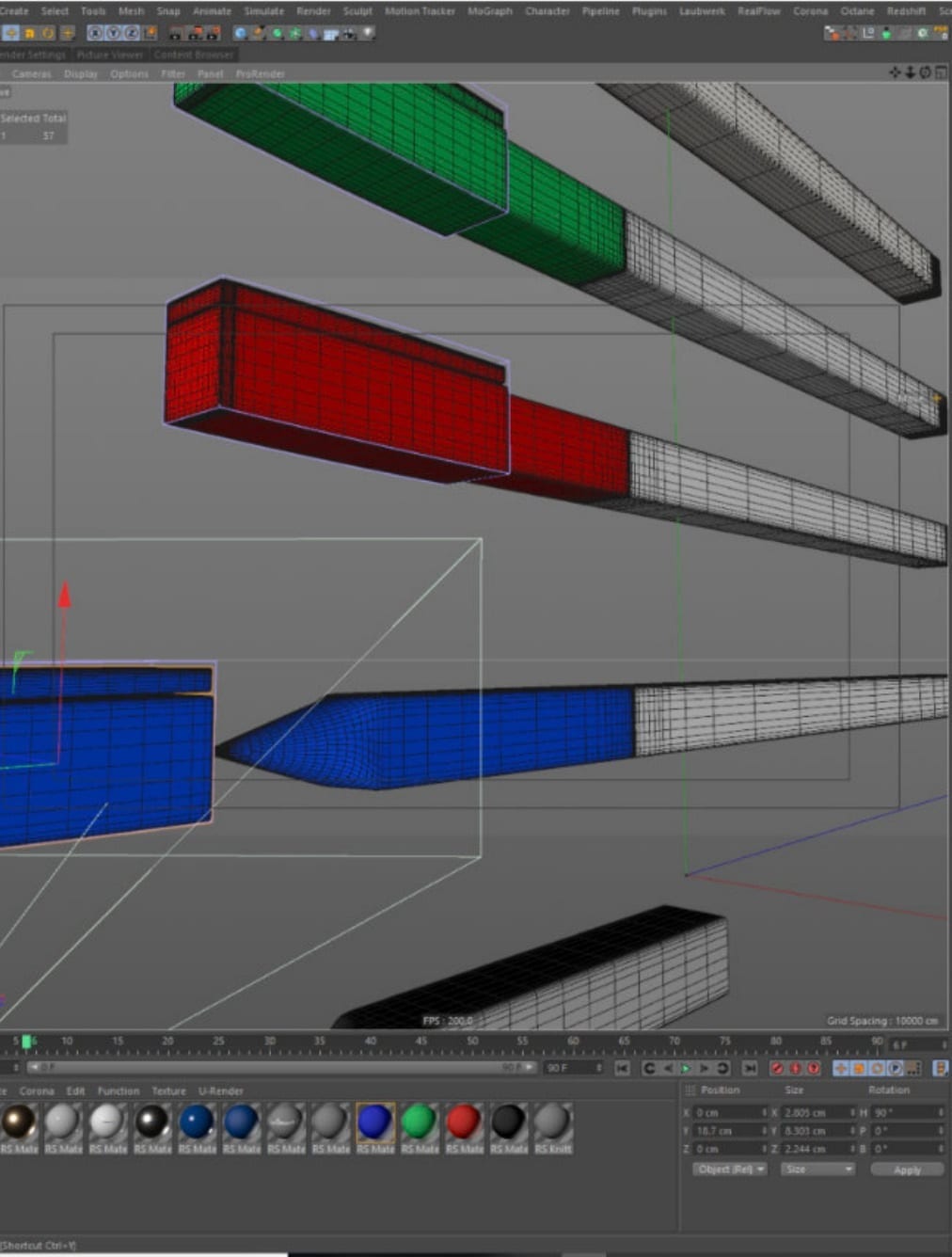Open the Size mode dropdown
Screen dimensions: 952x1257
[817, 1169]
